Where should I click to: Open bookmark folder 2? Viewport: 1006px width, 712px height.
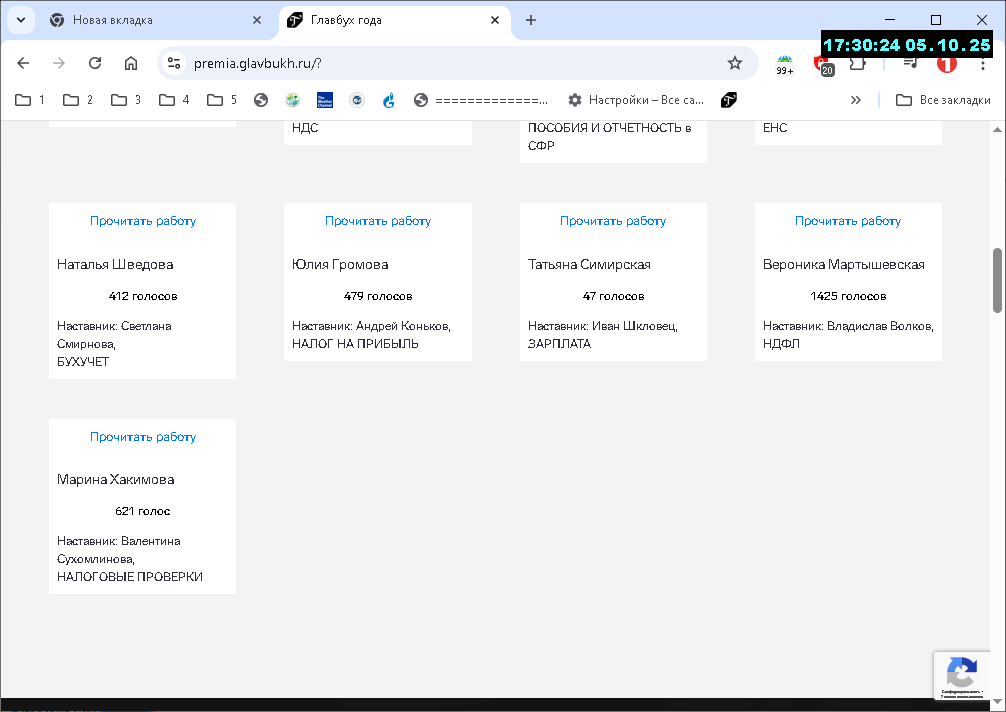78,100
